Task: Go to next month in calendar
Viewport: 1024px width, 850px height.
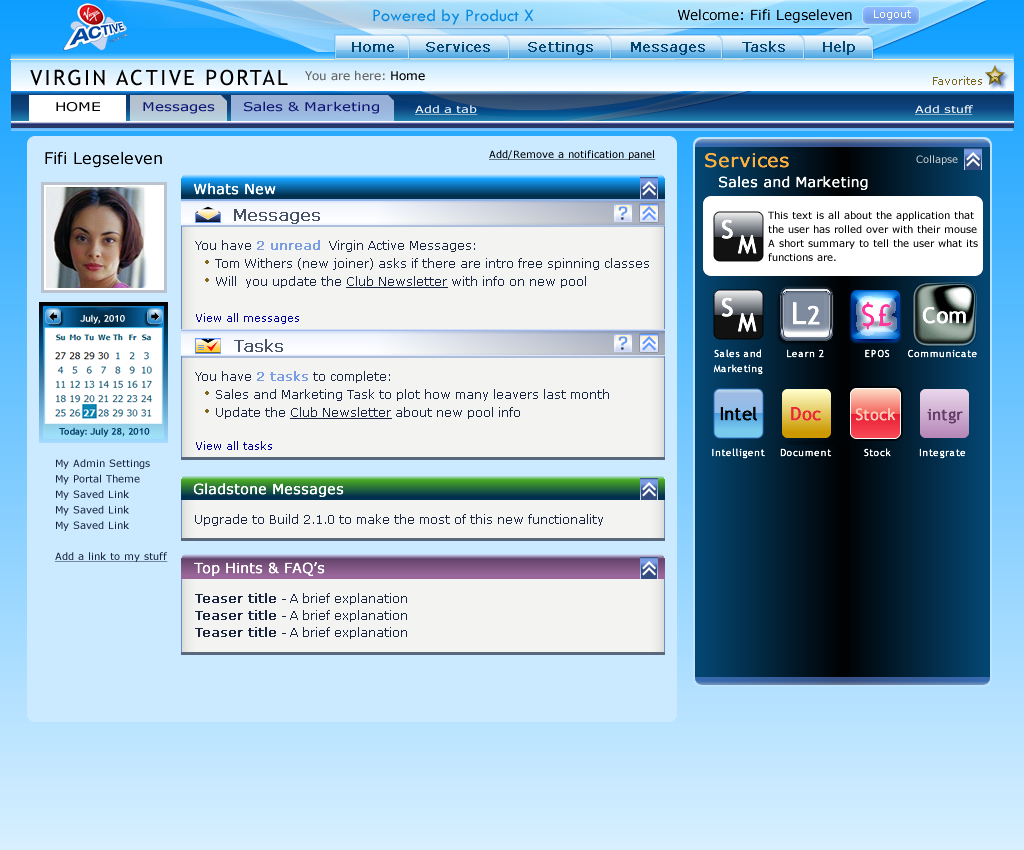Action: [x=154, y=317]
